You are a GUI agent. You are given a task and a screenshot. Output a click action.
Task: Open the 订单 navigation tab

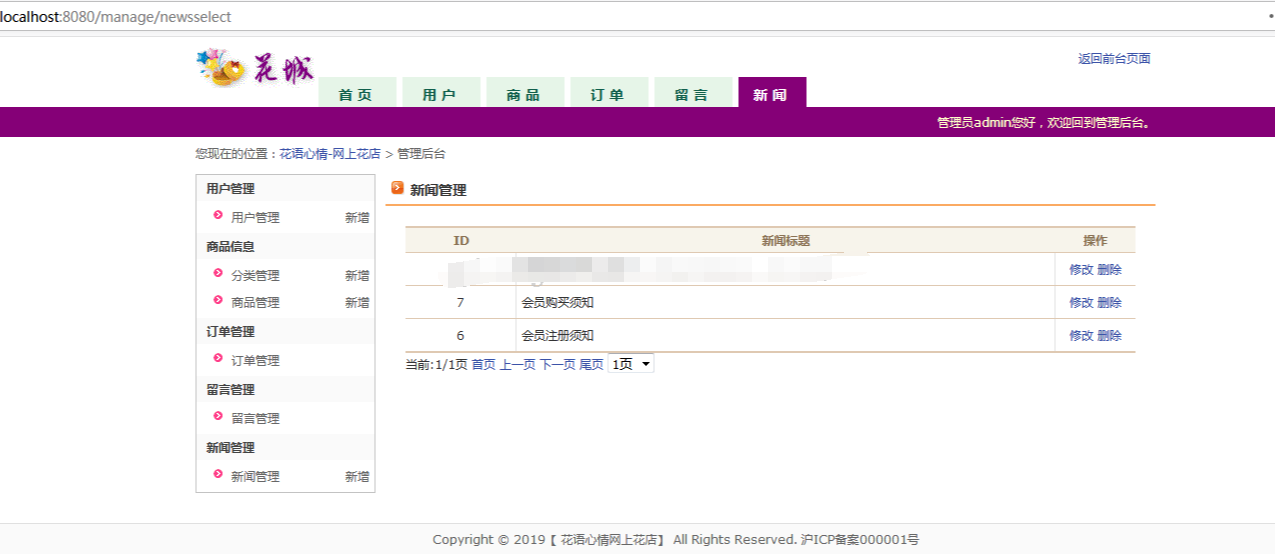(609, 93)
